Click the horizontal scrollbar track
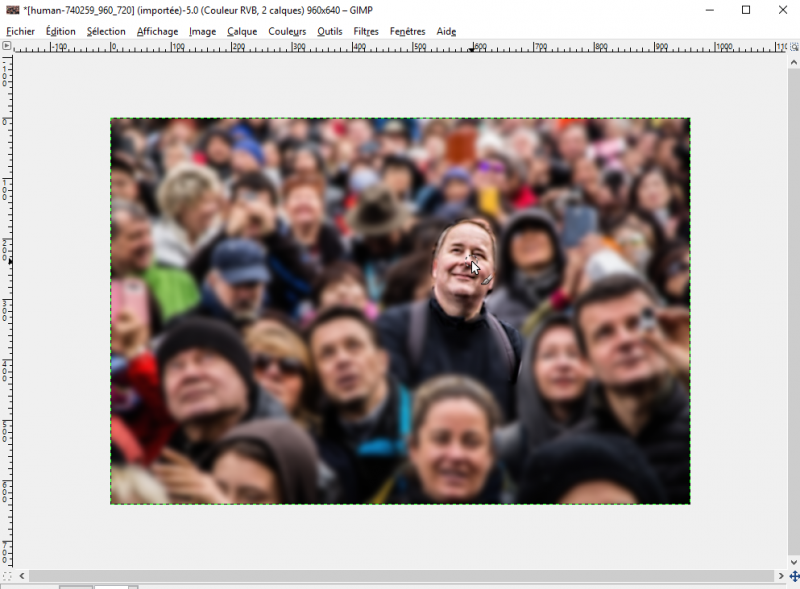The width and height of the screenshot is (800, 589). click(400, 576)
